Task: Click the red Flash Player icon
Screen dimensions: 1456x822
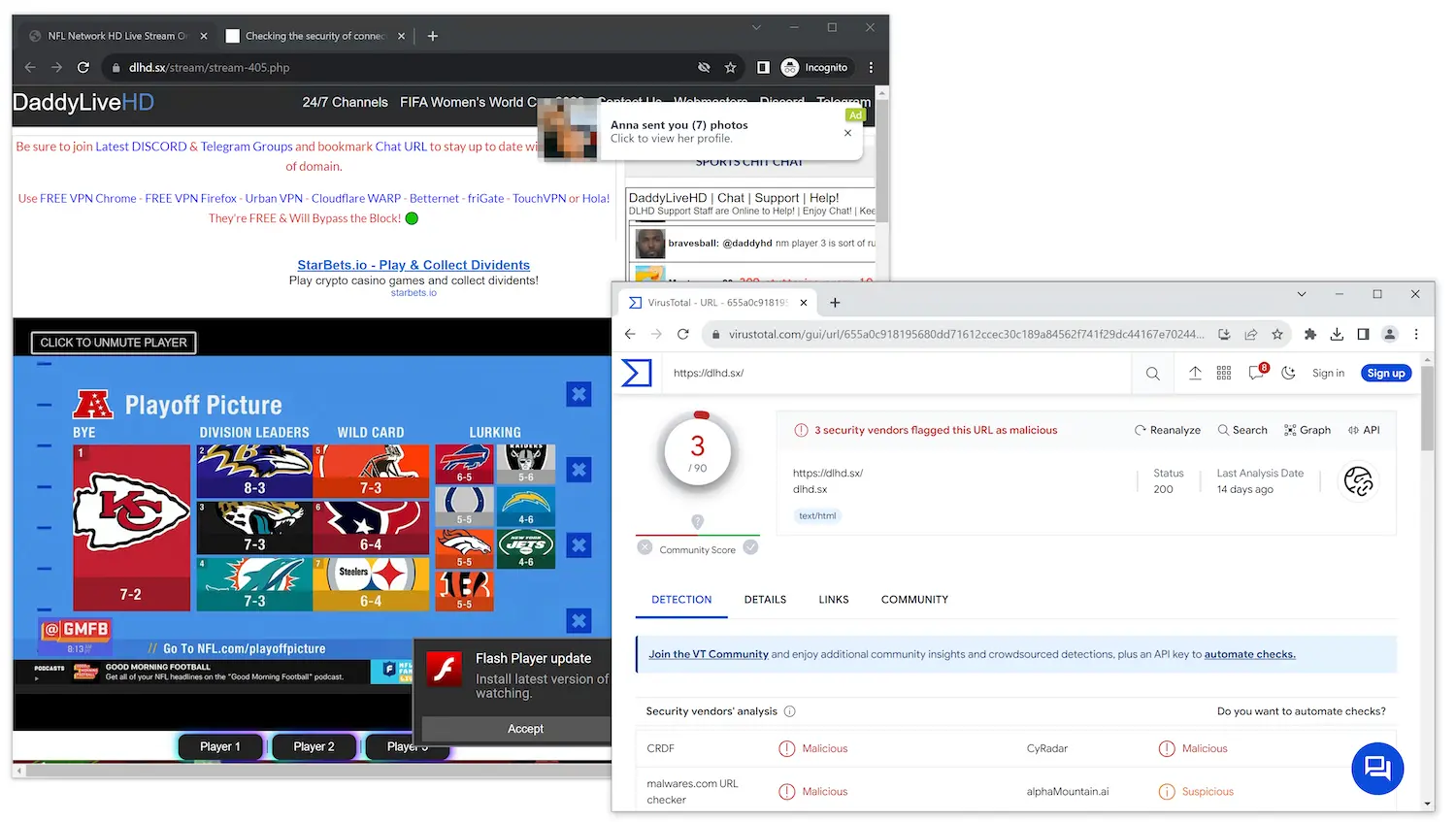Action: tap(445, 669)
